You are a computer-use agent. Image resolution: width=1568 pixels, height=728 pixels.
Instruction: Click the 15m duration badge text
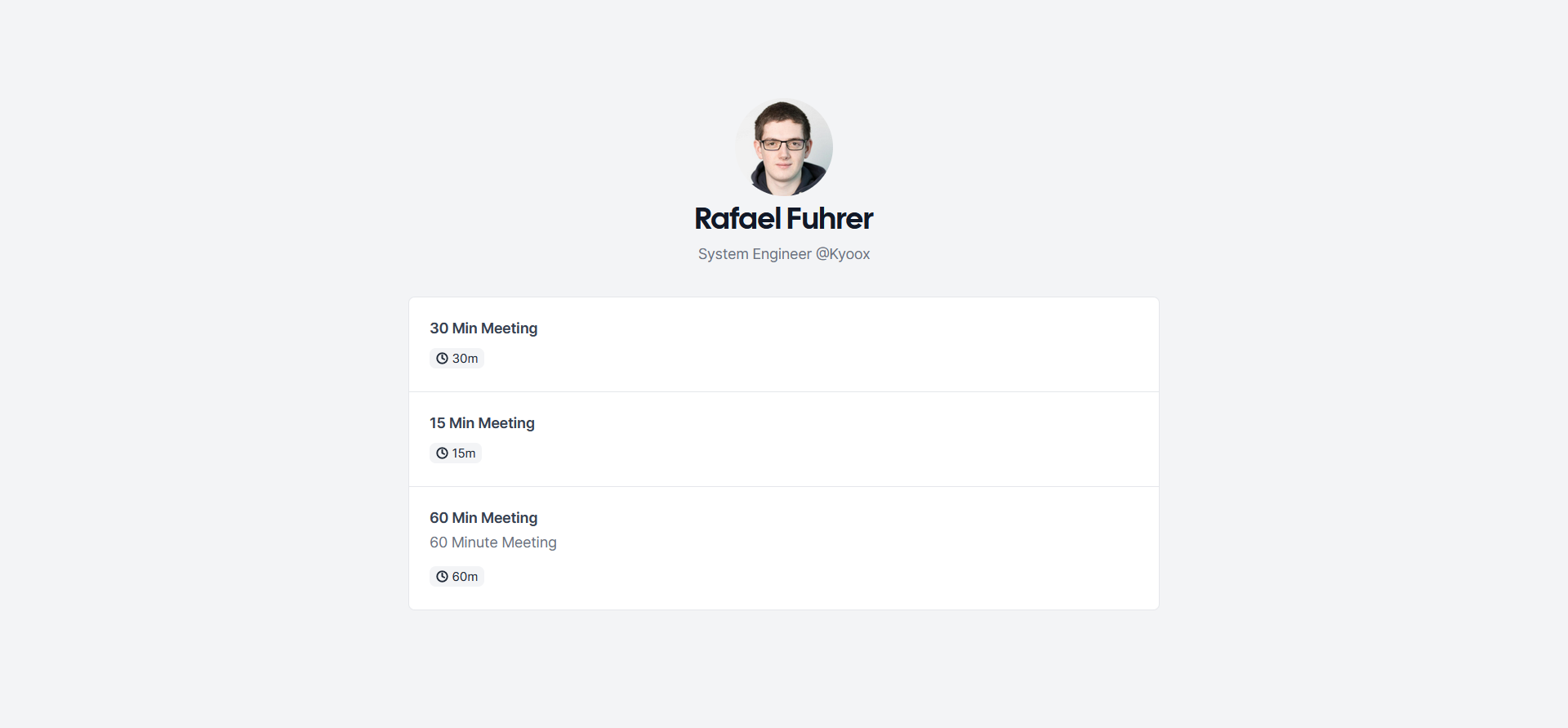click(x=464, y=453)
